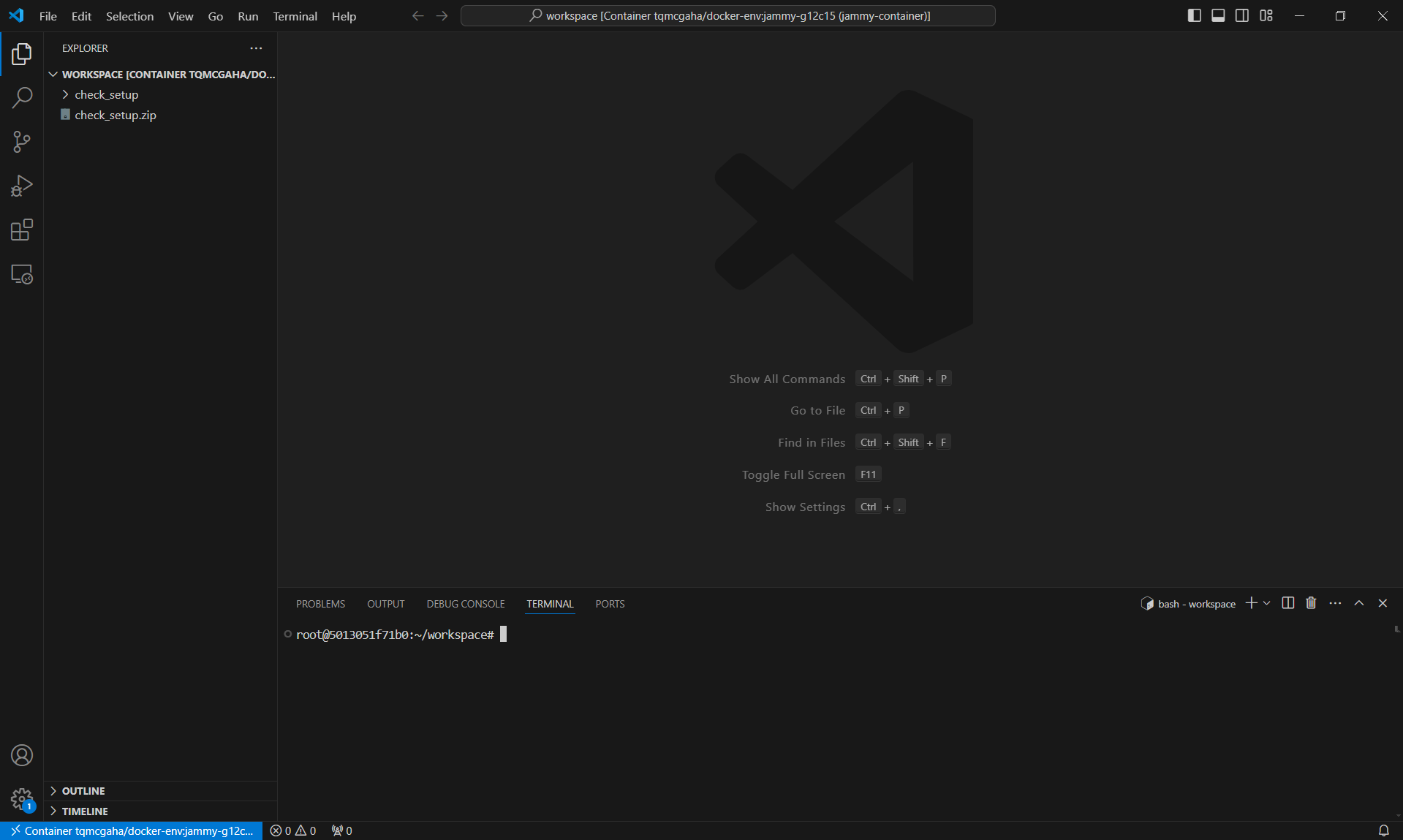The image size is (1403, 840).
Task: Toggle the primary side bar layout icon
Action: point(1194,16)
